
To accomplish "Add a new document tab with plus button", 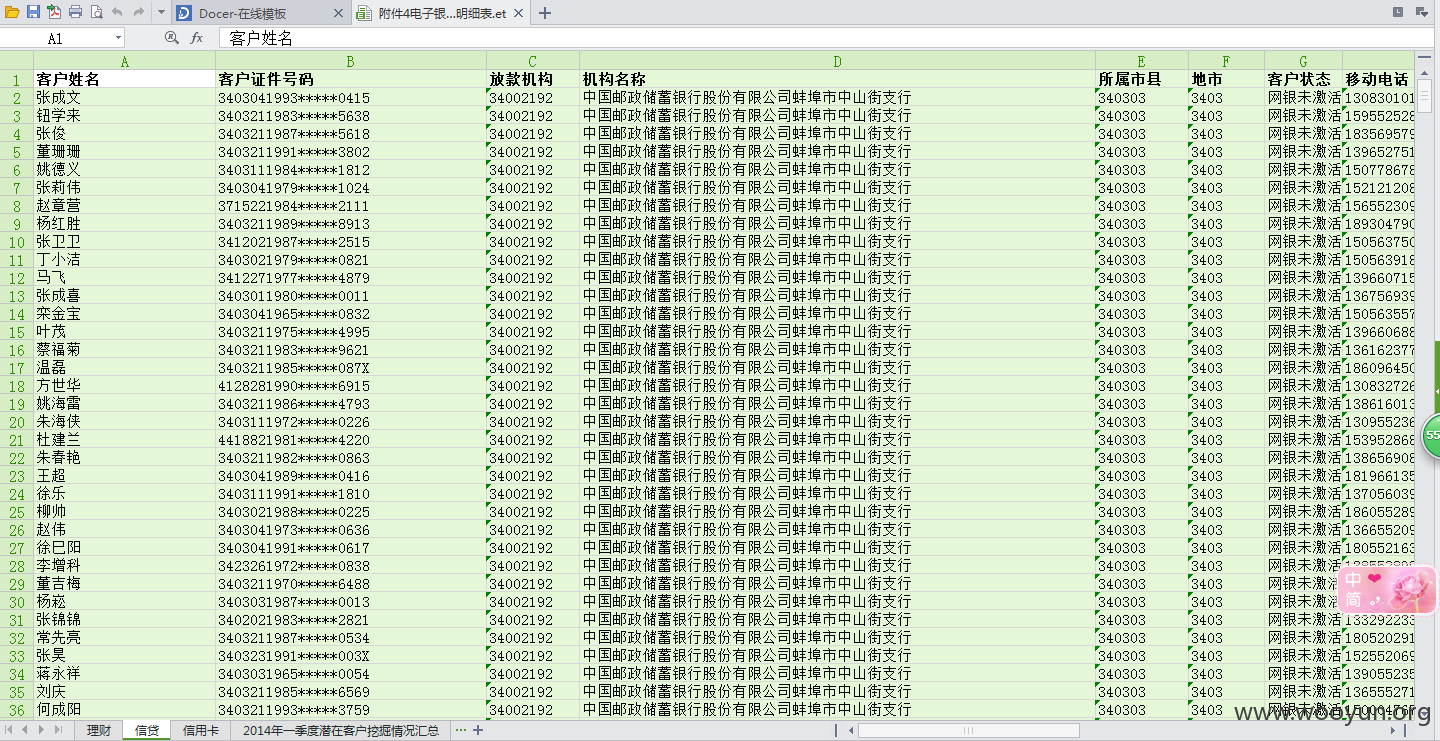I will (x=545, y=13).
